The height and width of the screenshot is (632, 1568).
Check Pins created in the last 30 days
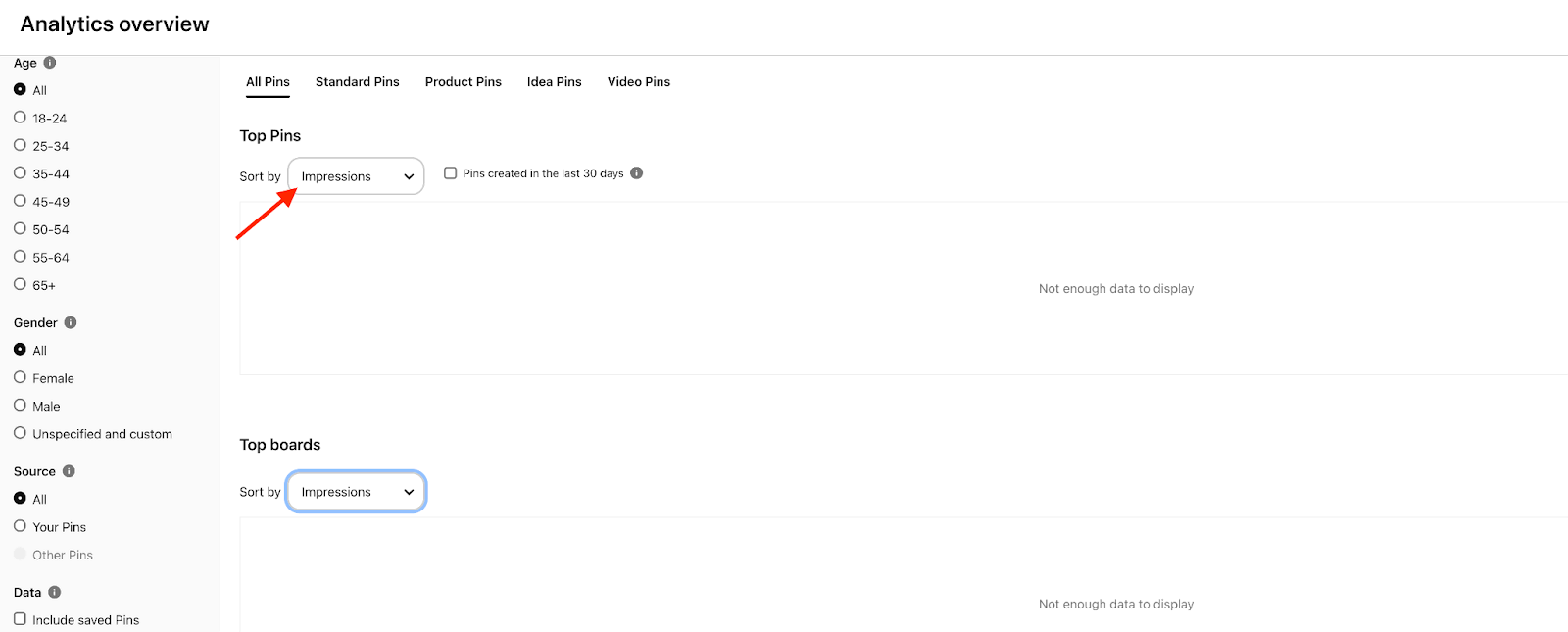click(451, 173)
